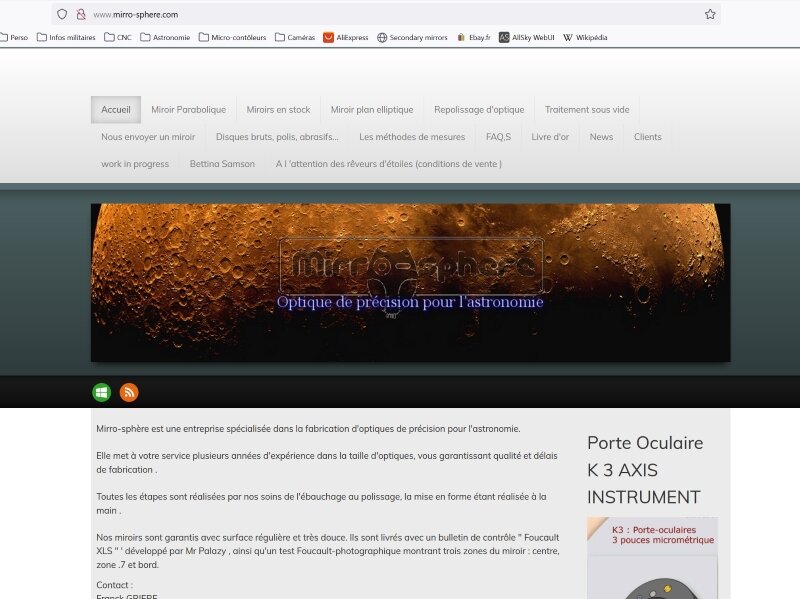Open the Infos militaires bookmarks folder
This screenshot has width=800, height=599.
point(66,37)
